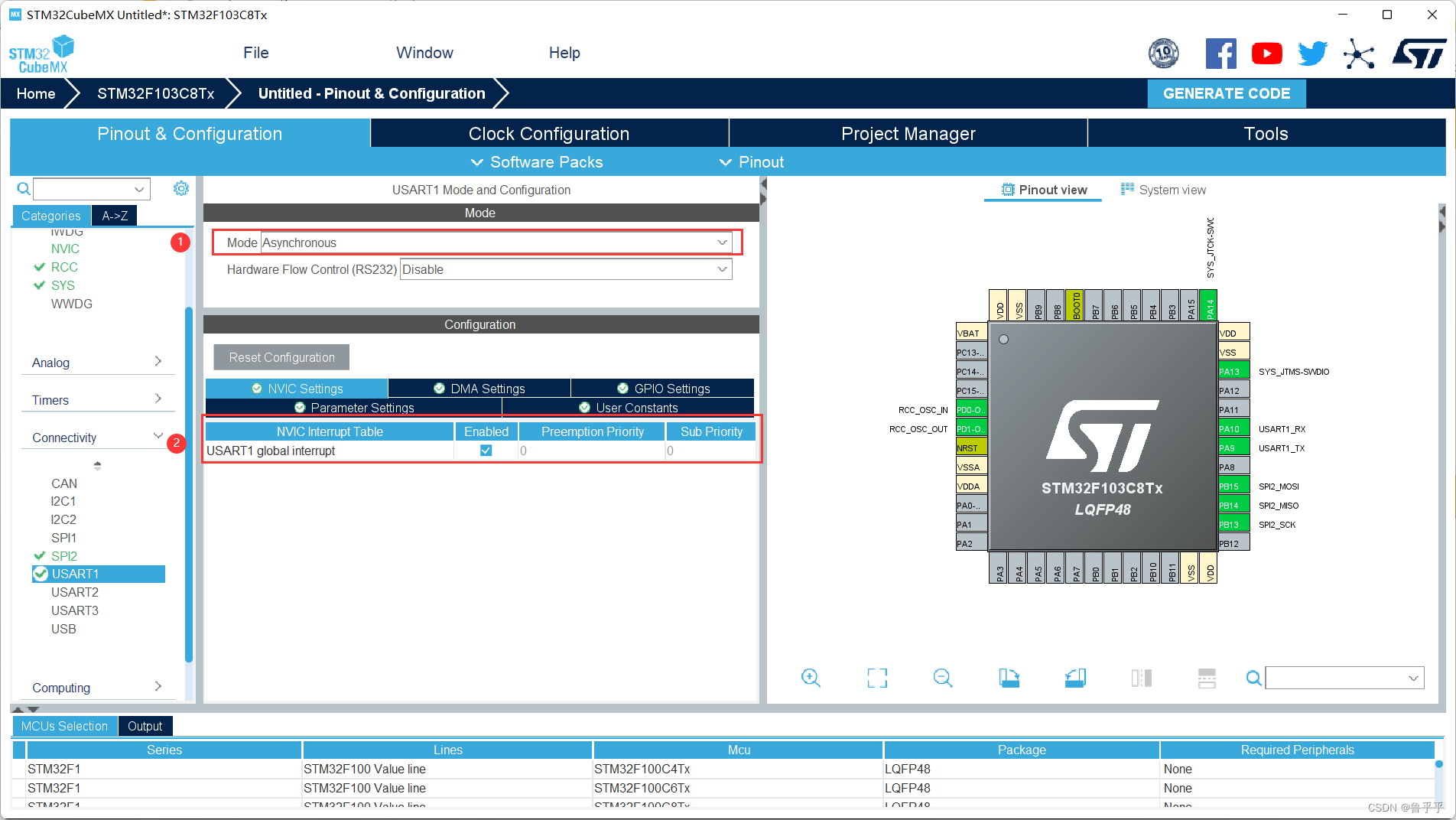Click the split vertical view icon
The width and height of the screenshot is (1456, 820).
point(1141,678)
